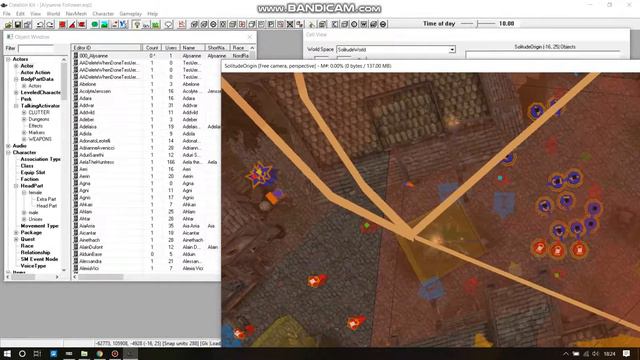Sort by the Name column header
Viewport: 640px width, 360px height.
pyautogui.click(x=192, y=48)
